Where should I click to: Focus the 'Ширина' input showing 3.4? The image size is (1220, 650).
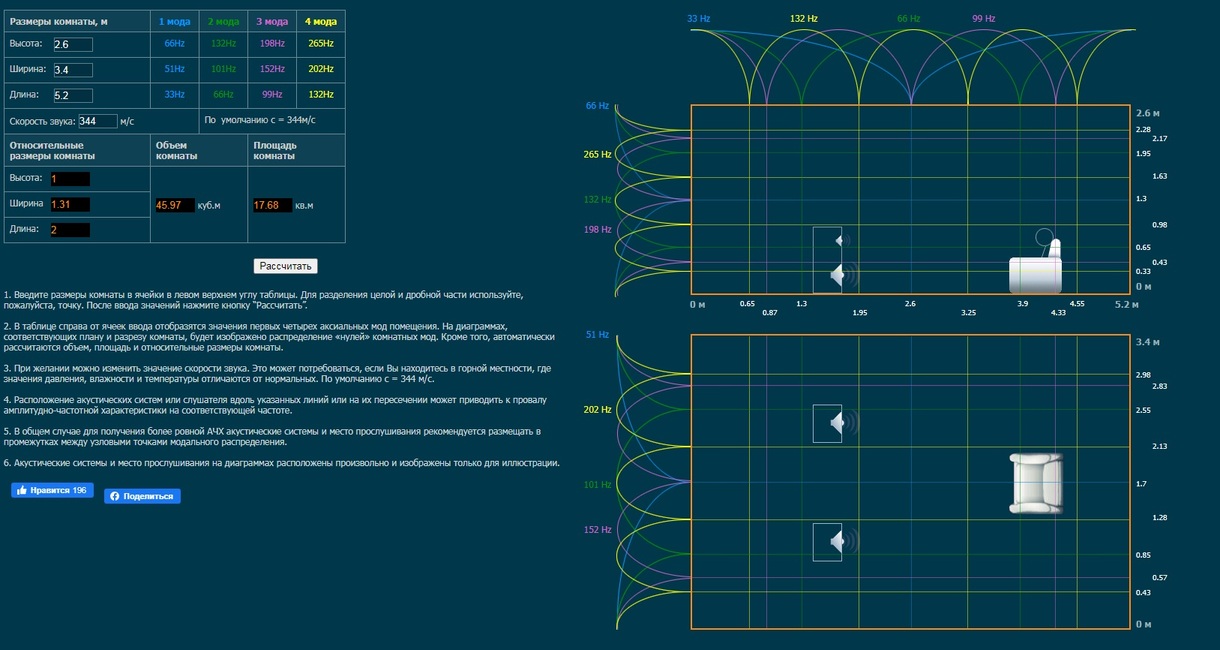[72, 70]
